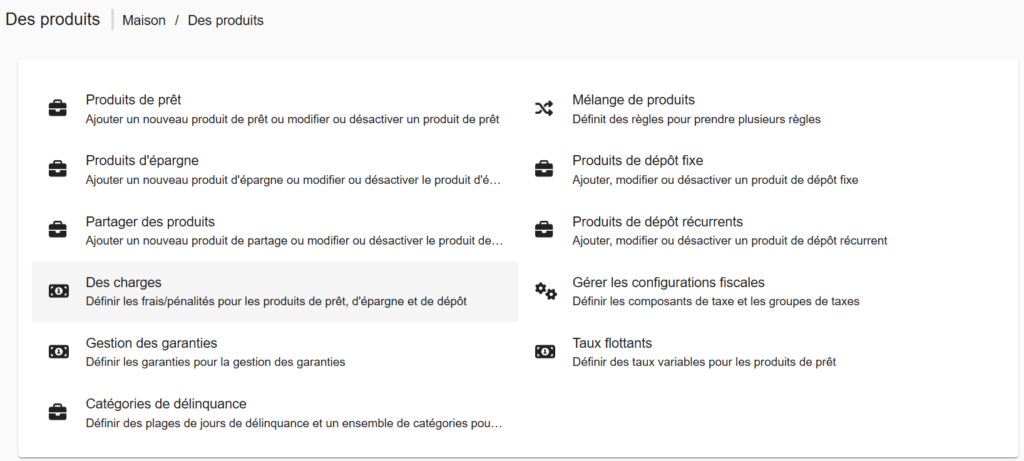
Task: Click the briefcase icon for Catégories de délinquance
Action: coord(58,412)
